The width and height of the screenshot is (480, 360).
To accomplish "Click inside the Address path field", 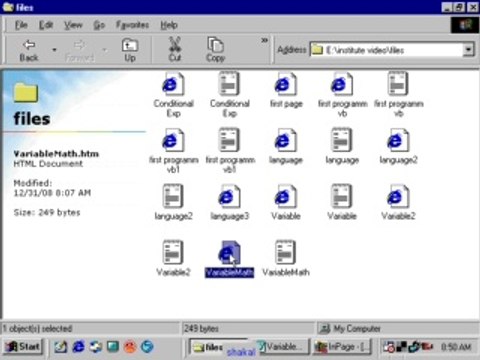I will click(x=386, y=50).
